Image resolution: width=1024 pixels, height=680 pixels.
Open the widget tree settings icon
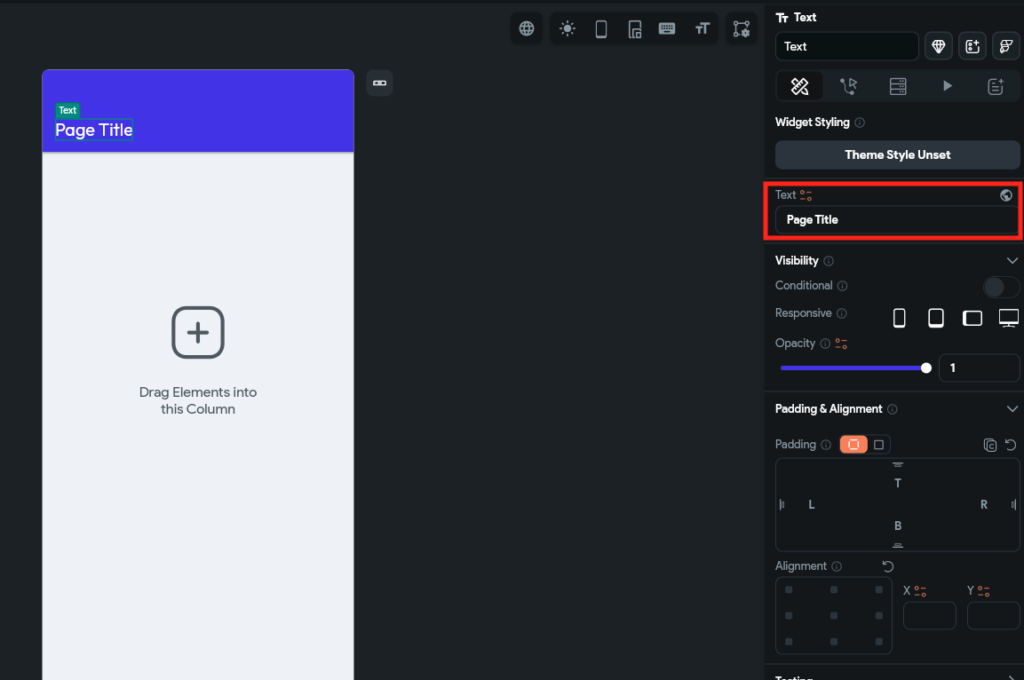click(741, 29)
